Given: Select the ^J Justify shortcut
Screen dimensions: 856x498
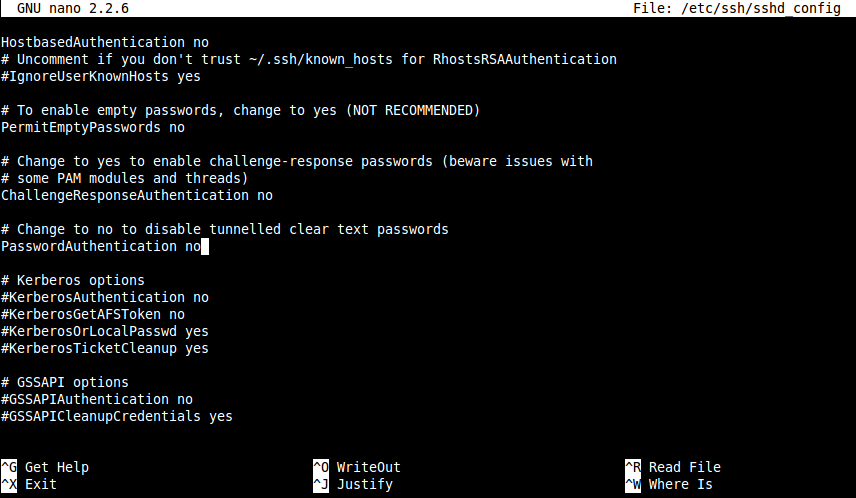Looking at the screenshot, I should click(353, 484).
